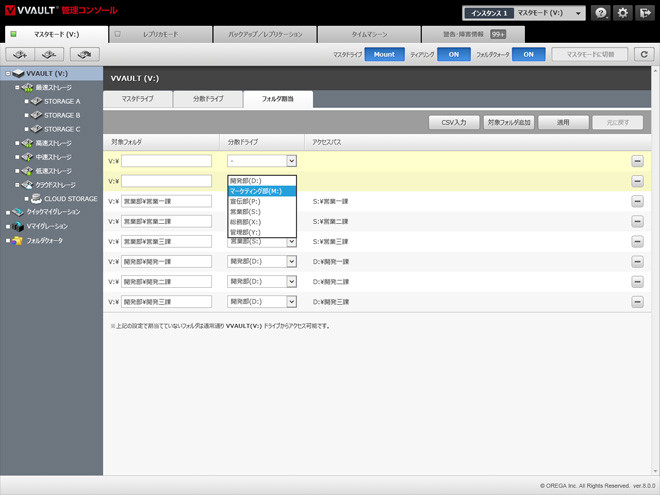Click the add drive toolbar icon
Image resolution: width=660 pixels, height=495 pixels.
(20, 54)
